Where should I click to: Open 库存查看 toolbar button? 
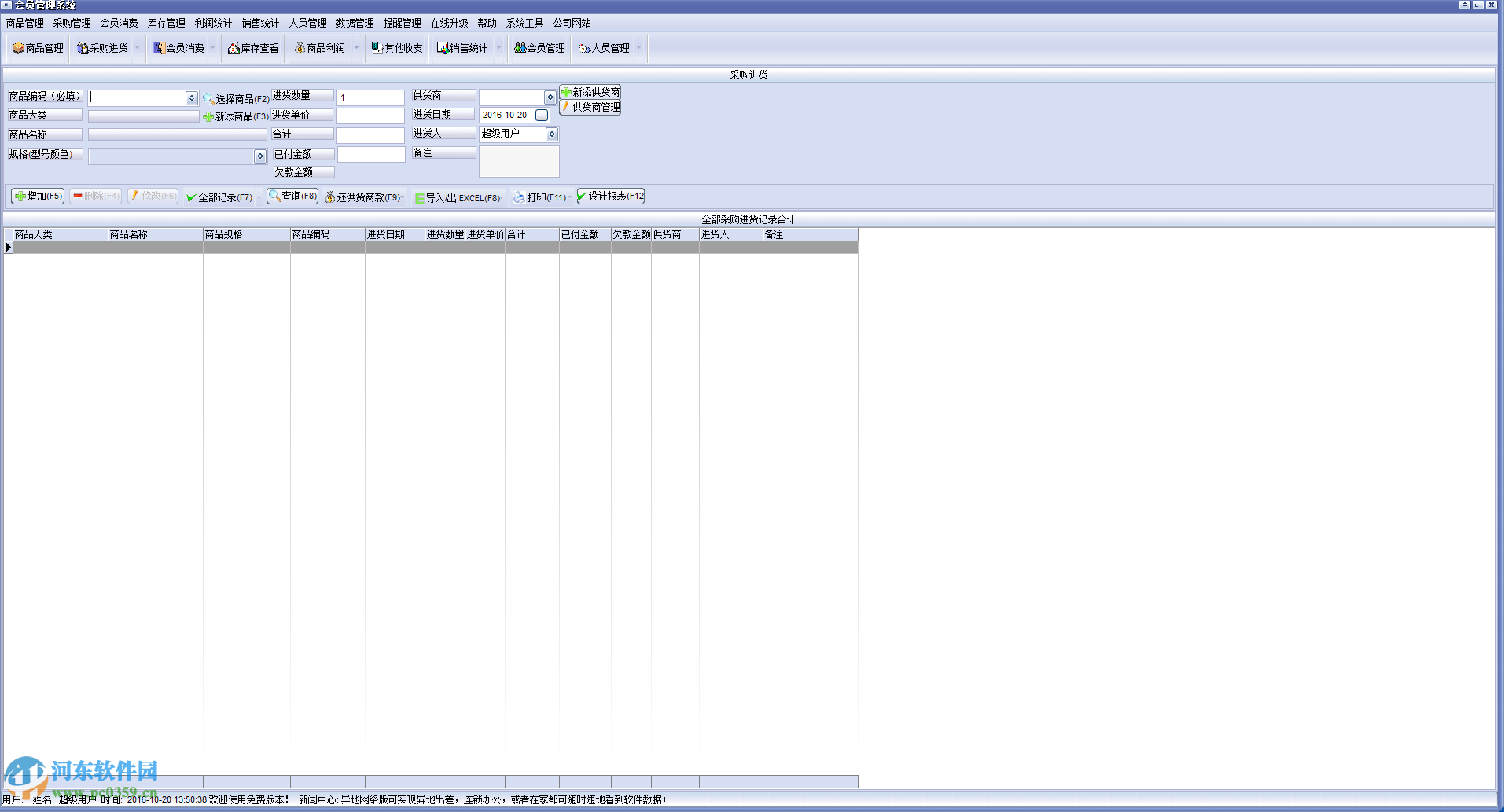[x=253, y=48]
